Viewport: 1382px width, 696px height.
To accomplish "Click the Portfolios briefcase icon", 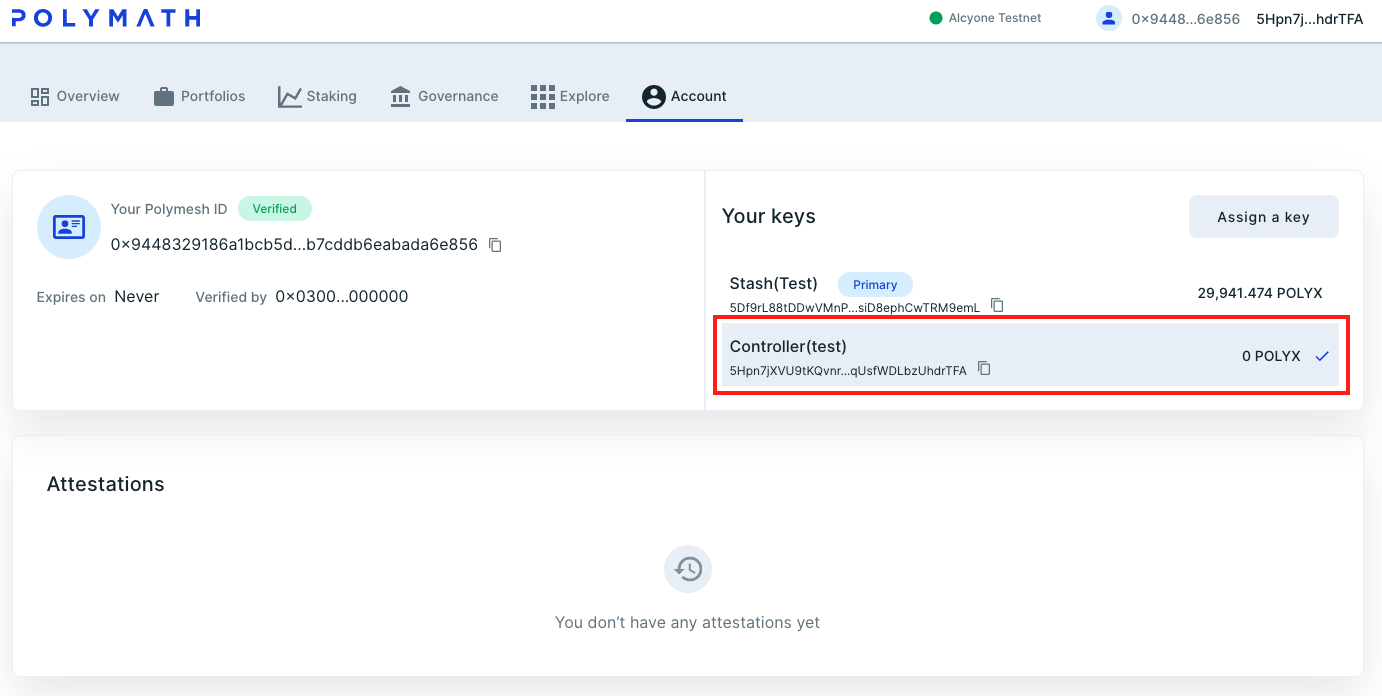I will tap(164, 96).
